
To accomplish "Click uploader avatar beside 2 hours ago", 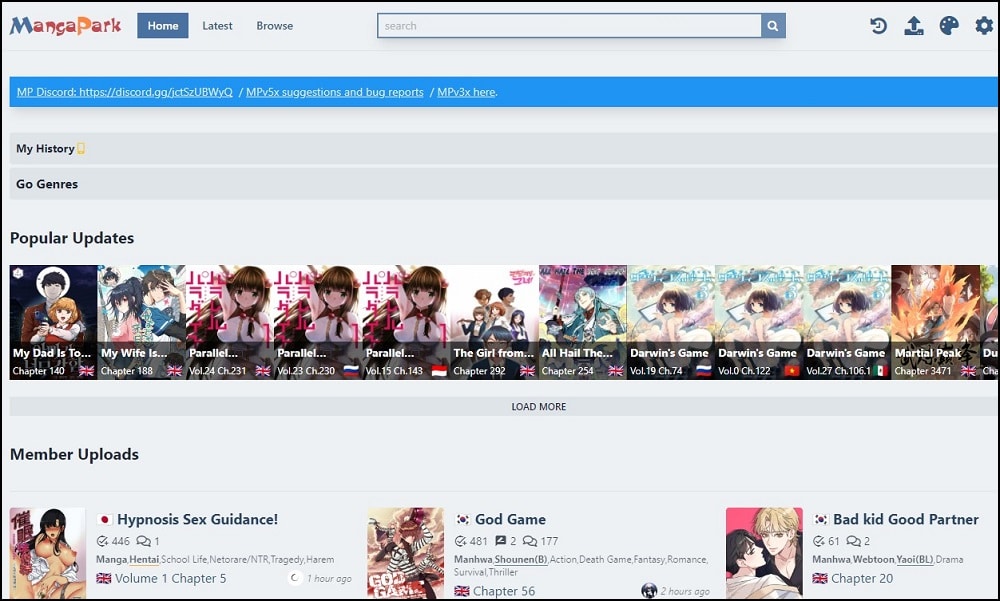I will point(649,591).
